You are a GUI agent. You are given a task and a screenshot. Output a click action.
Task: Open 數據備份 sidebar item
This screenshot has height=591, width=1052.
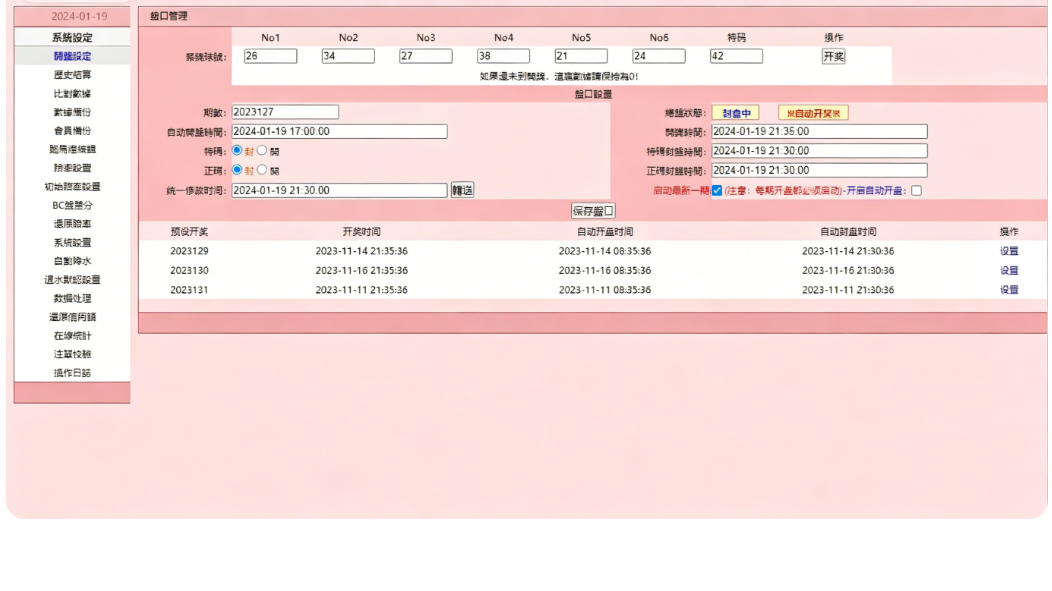72,112
